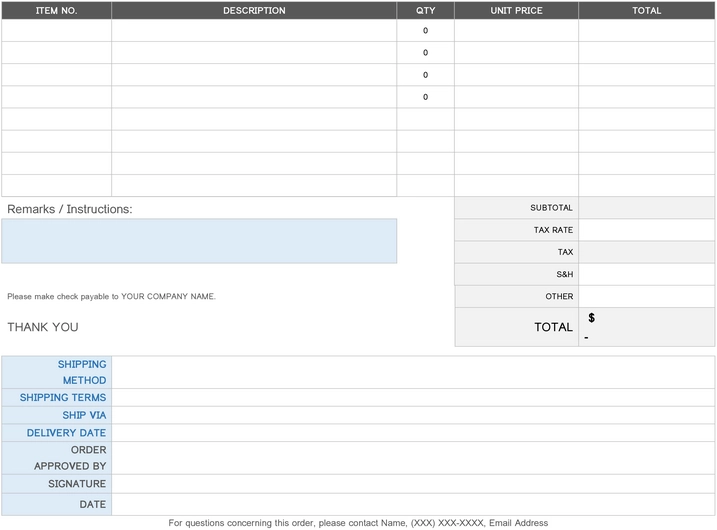Image resolution: width=717 pixels, height=530 pixels.
Task: Click the SHIP VIA entry field
Action: pos(413,415)
